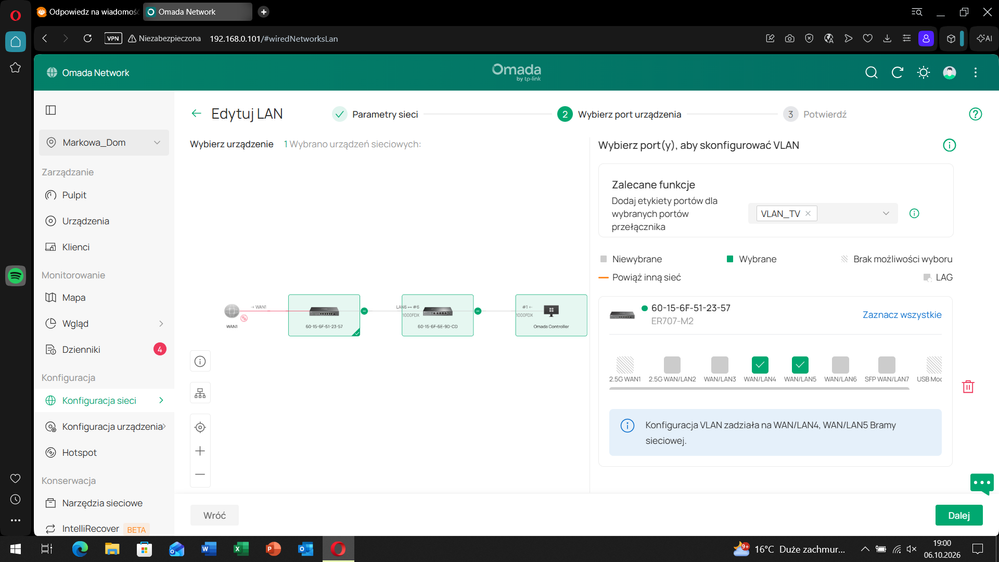The width and height of the screenshot is (999, 562).
Task: Select the Omada Controller node in topology
Action: coord(551,315)
